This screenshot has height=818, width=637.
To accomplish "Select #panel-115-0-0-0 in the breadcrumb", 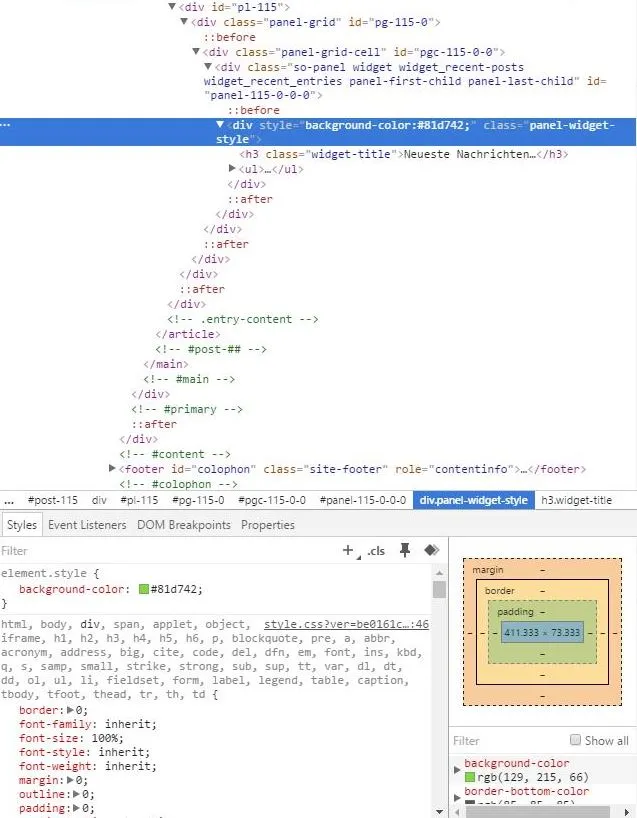I will click(363, 500).
